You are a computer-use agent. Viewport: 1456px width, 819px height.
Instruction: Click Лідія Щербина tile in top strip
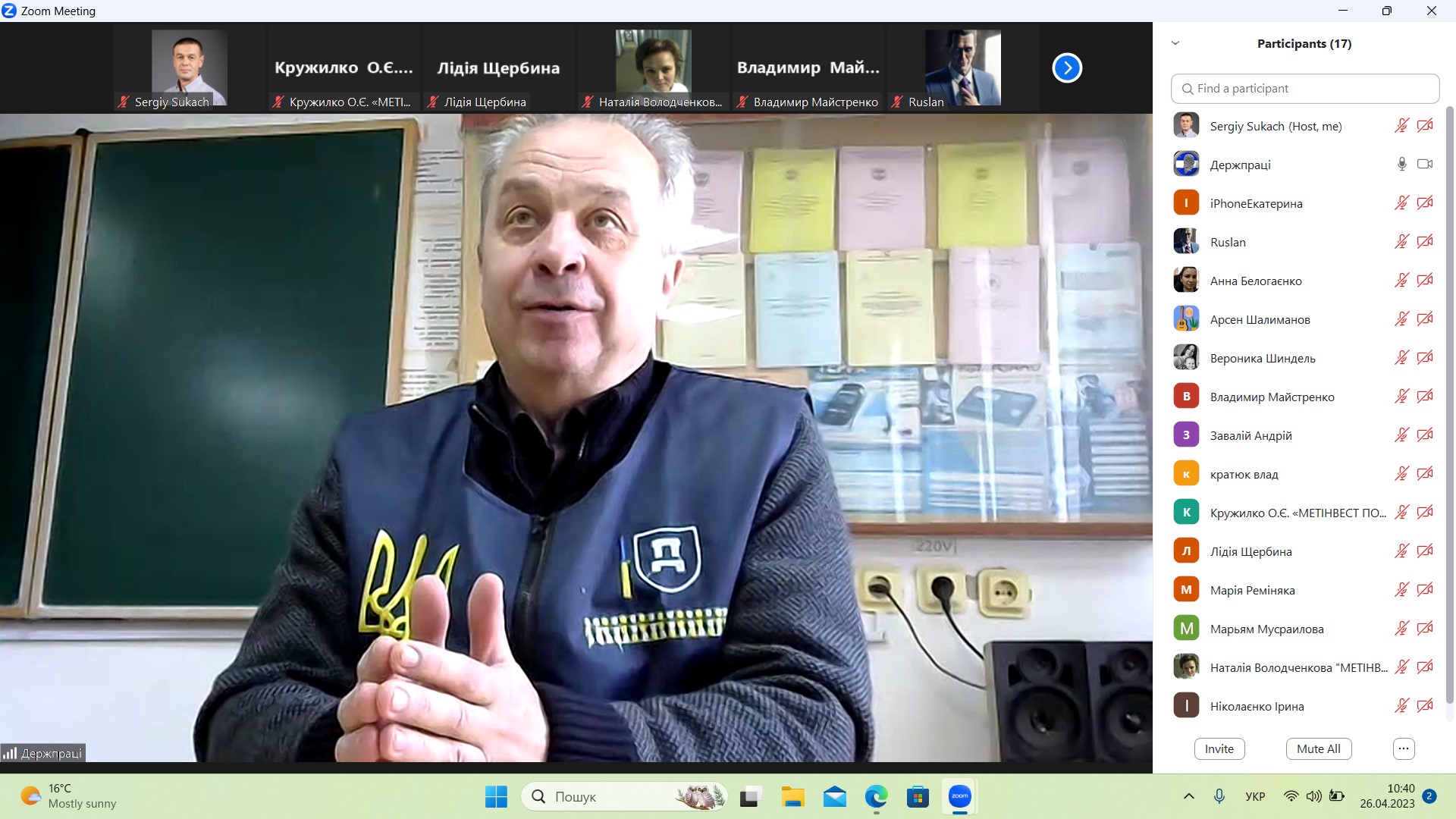tap(499, 68)
